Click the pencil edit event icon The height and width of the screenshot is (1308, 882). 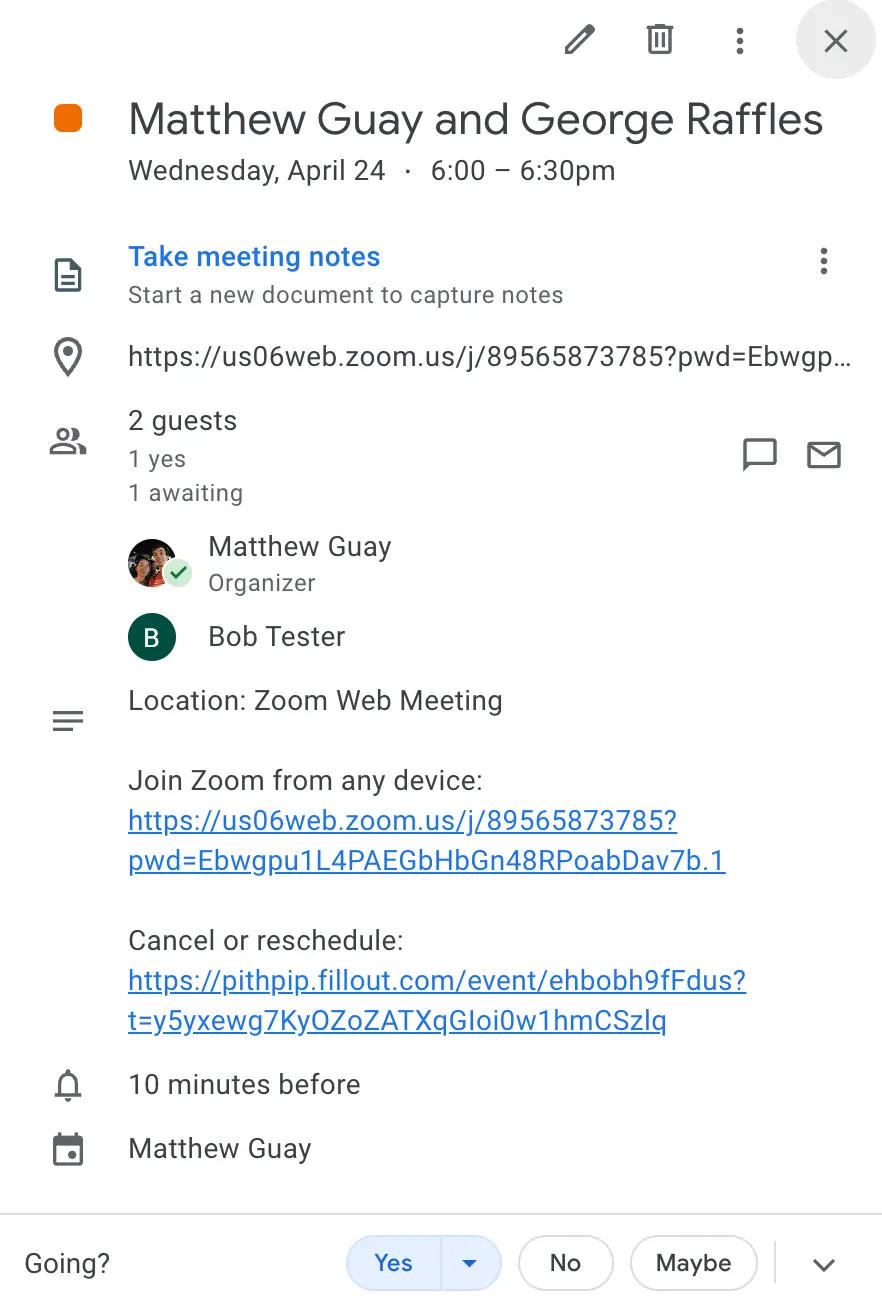580,40
